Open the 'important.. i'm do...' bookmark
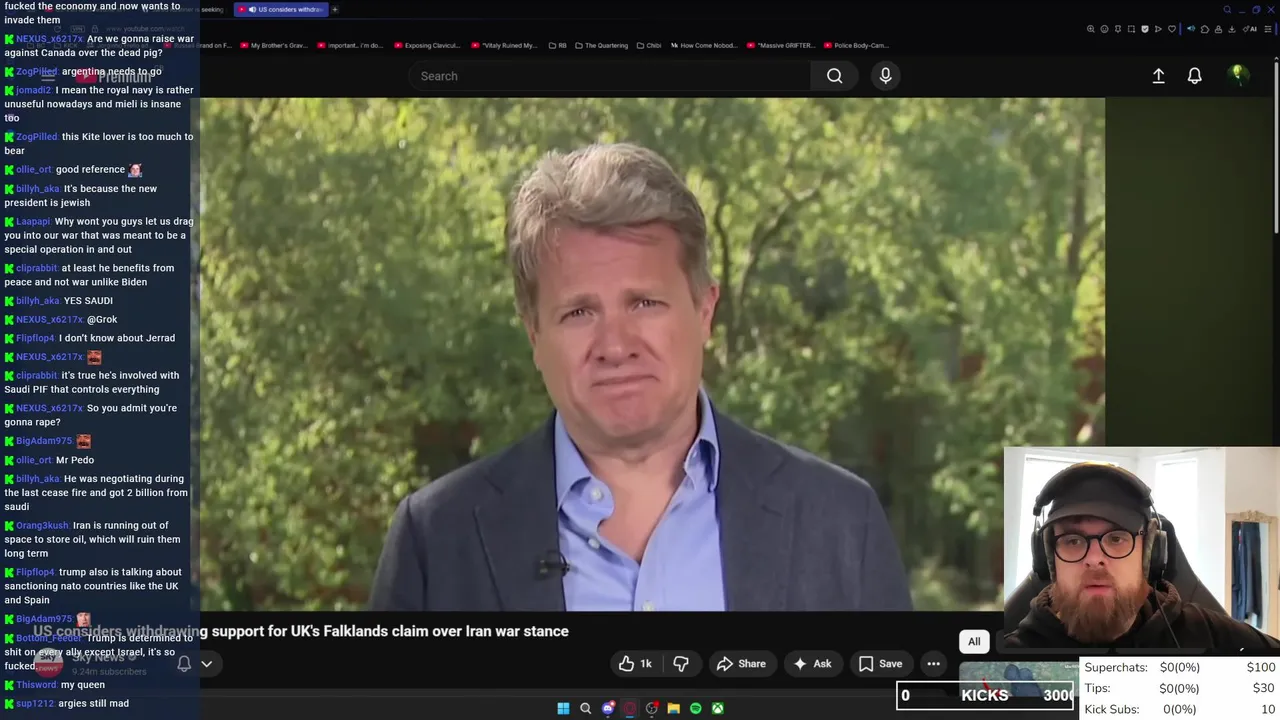Screen dimensions: 1280x720 [x=351, y=45]
